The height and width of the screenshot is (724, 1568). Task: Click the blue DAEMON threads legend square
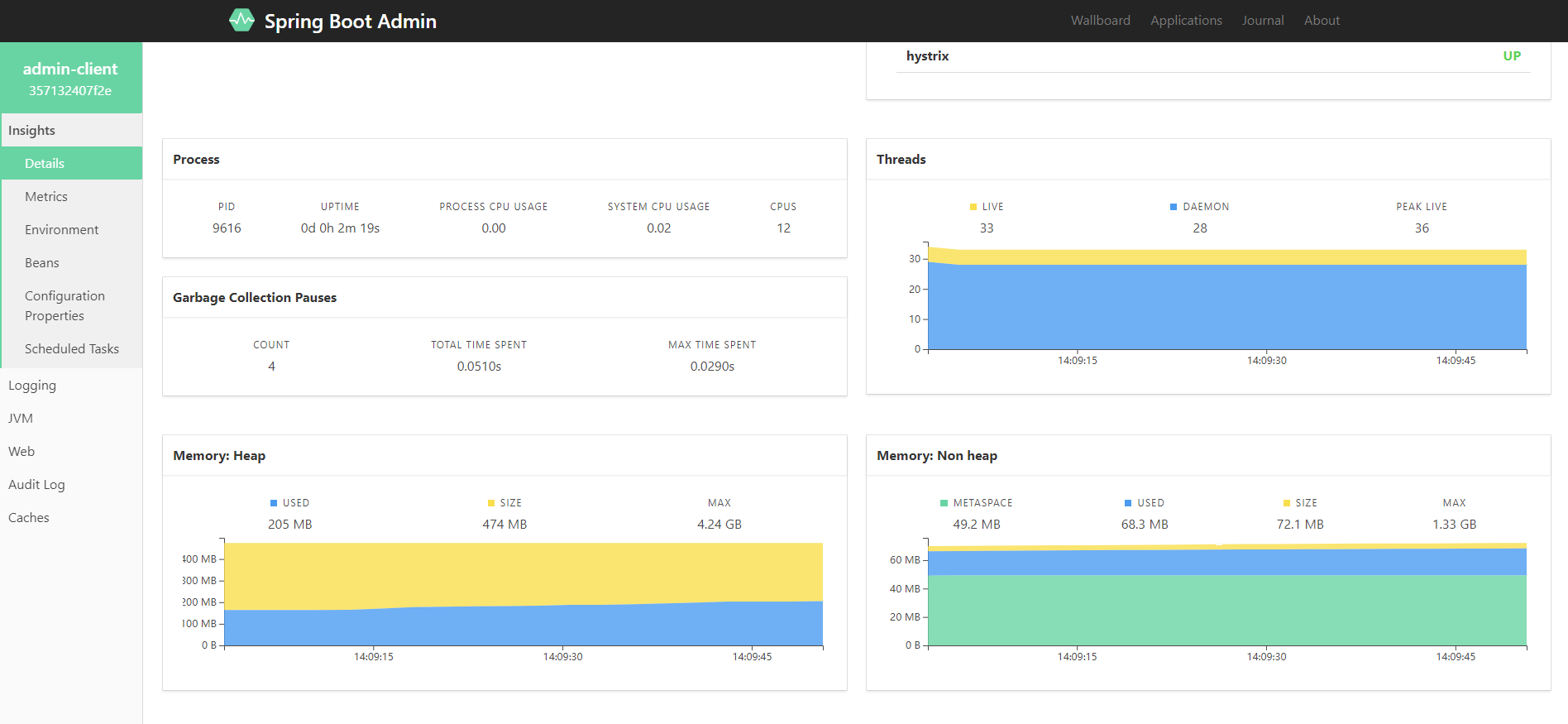[x=1174, y=207]
